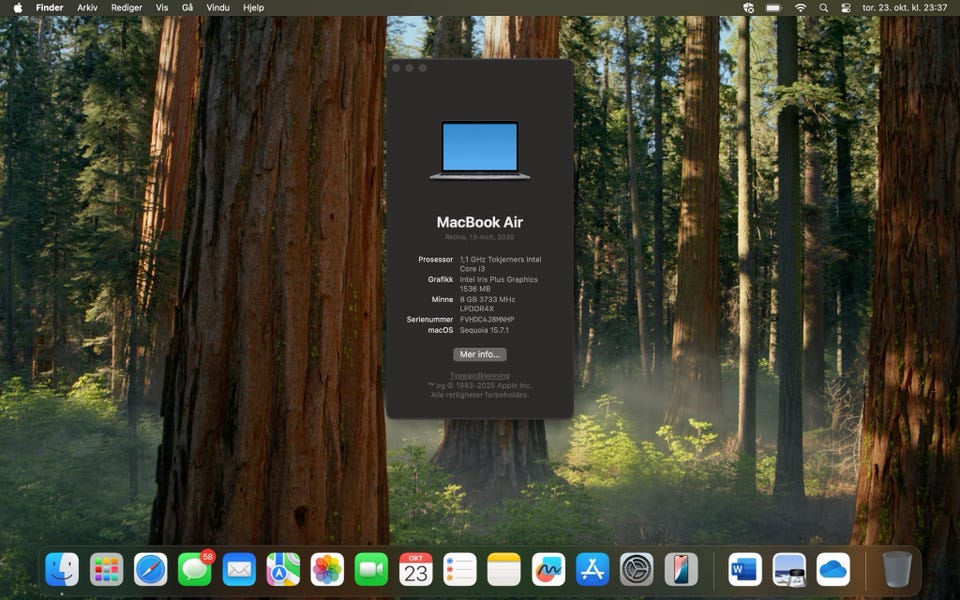Open the Vindu menu
960x600 pixels.
(217, 8)
